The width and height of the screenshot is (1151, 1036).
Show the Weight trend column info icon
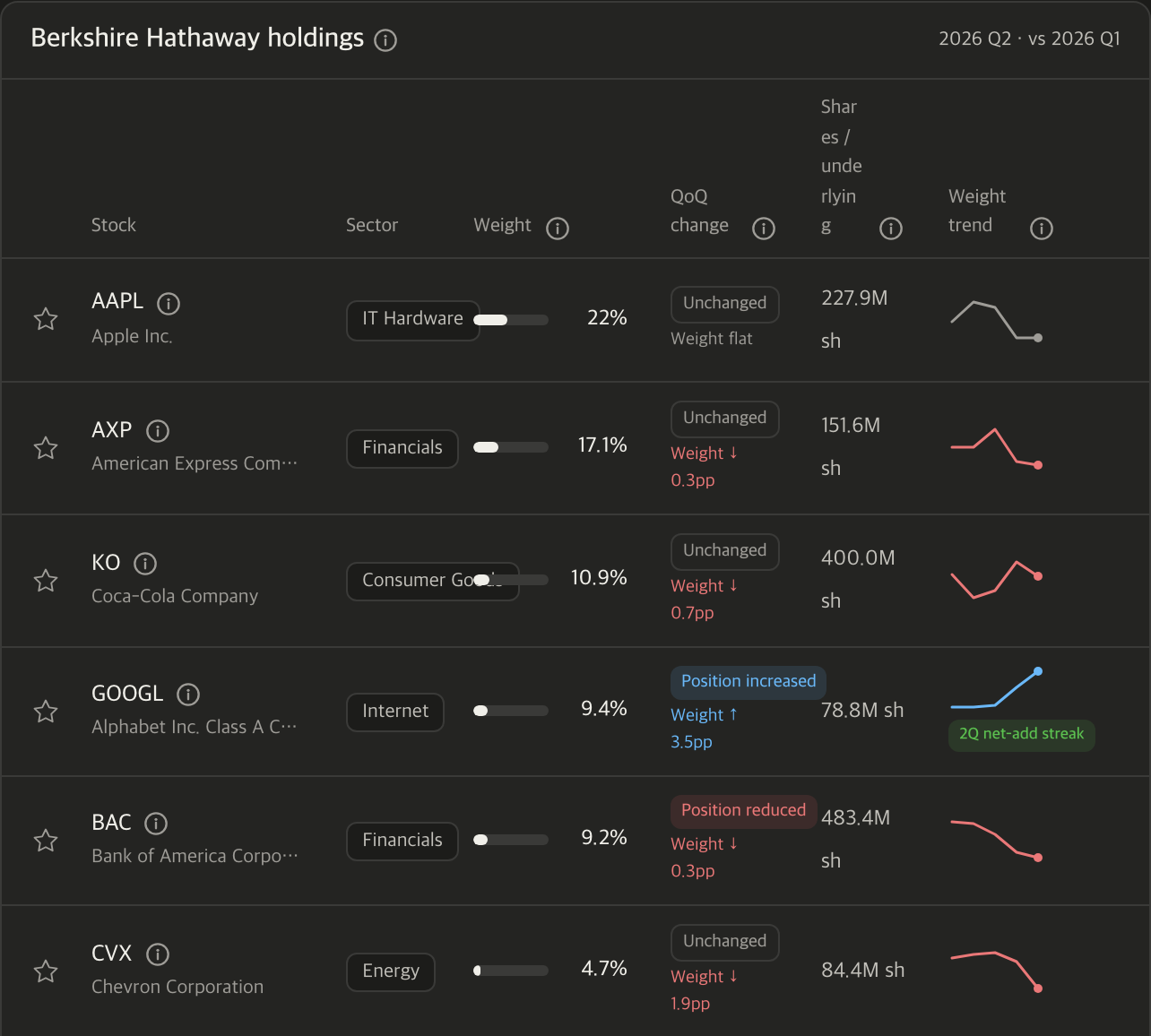click(1042, 229)
